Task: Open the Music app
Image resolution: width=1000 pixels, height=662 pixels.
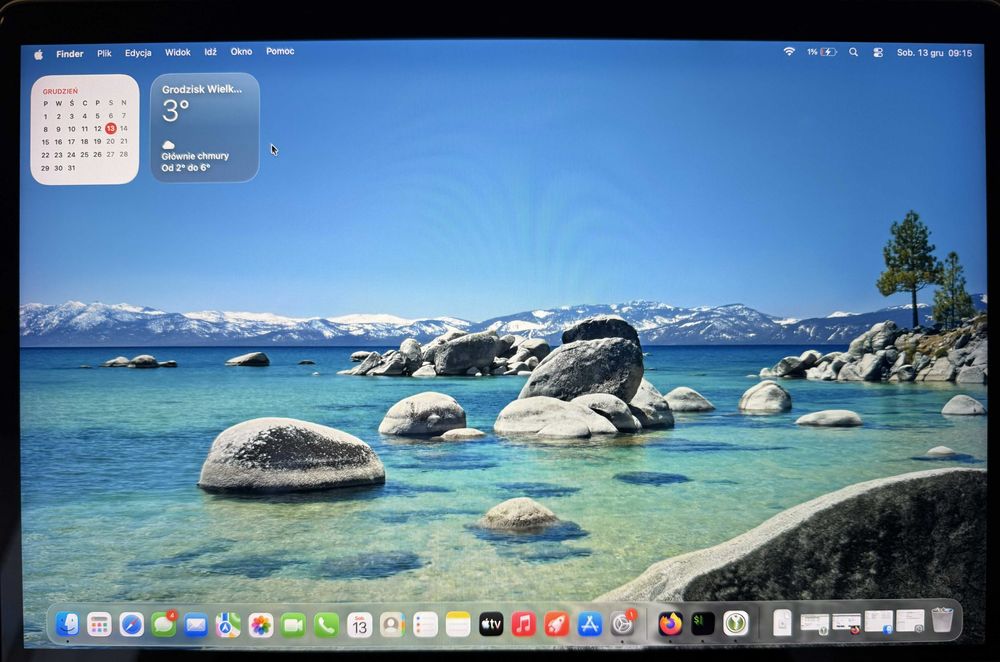Action: (524, 625)
